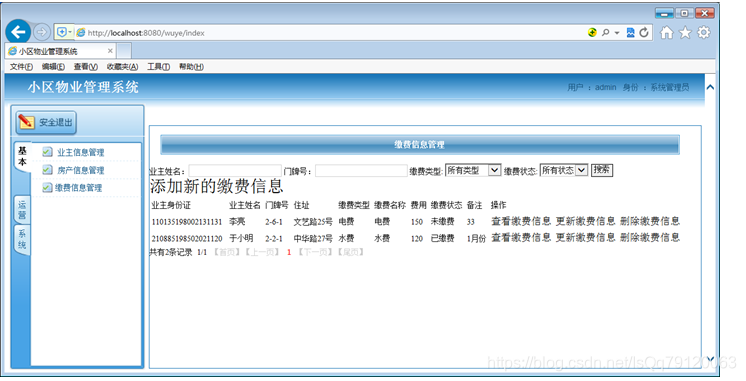Click 查看缴费信息 for 于小明
This screenshot has width=746, height=381.
pyautogui.click(x=521, y=237)
